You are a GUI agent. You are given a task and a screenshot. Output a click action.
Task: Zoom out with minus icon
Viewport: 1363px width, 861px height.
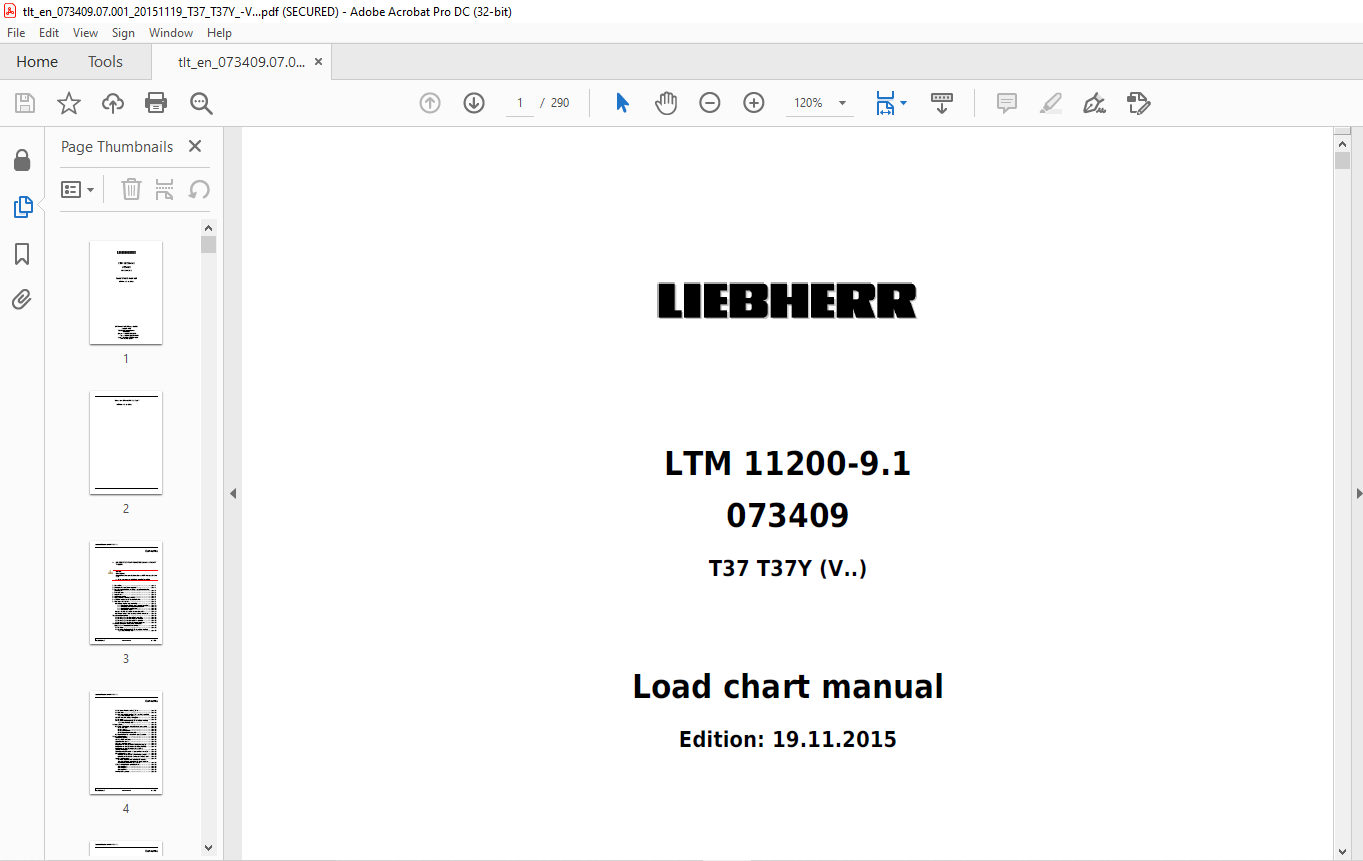[x=710, y=103]
